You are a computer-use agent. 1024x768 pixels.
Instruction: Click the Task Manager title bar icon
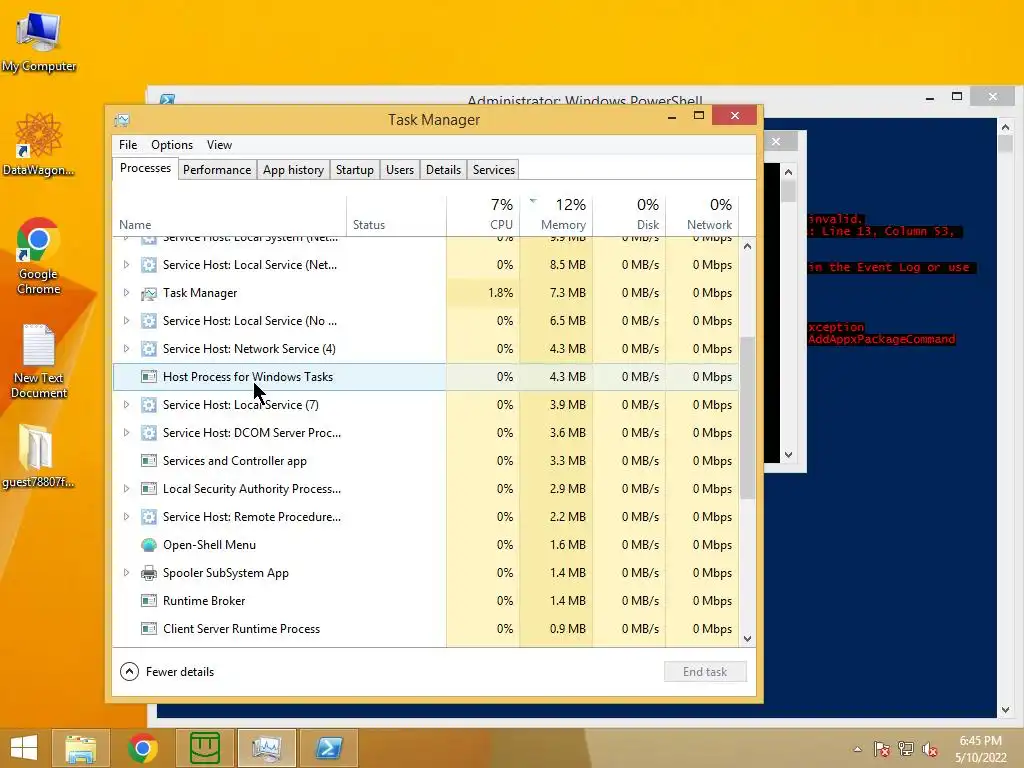coord(122,120)
